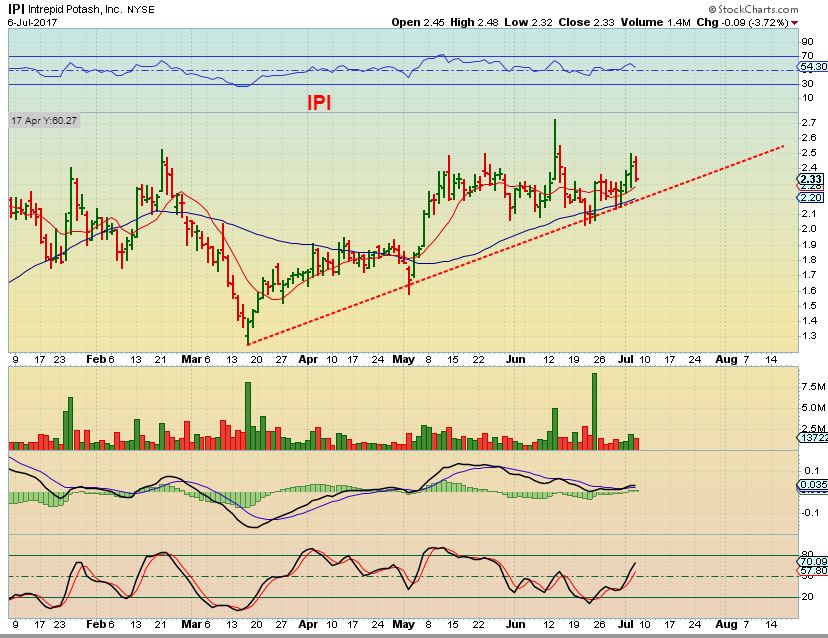Click Aug on the upper date axis
828x638 pixels.
pyautogui.click(x=726, y=359)
